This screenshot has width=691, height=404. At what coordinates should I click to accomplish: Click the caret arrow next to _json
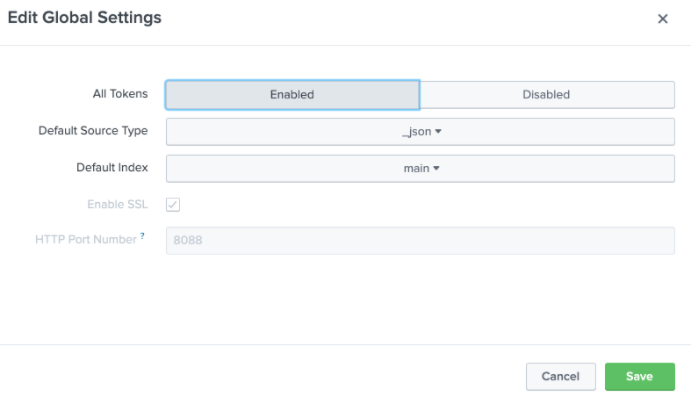[x=438, y=131]
